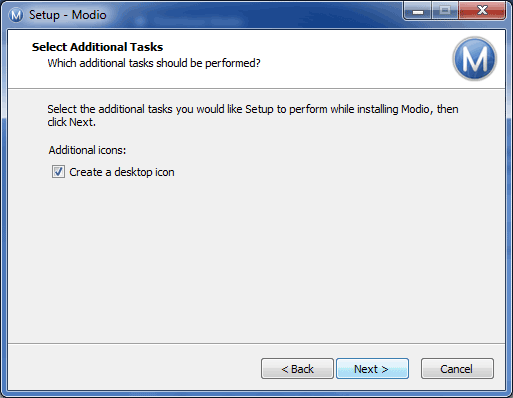Click the empty gray area below the checkbox
The height and width of the screenshot is (398, 513).
257,260
